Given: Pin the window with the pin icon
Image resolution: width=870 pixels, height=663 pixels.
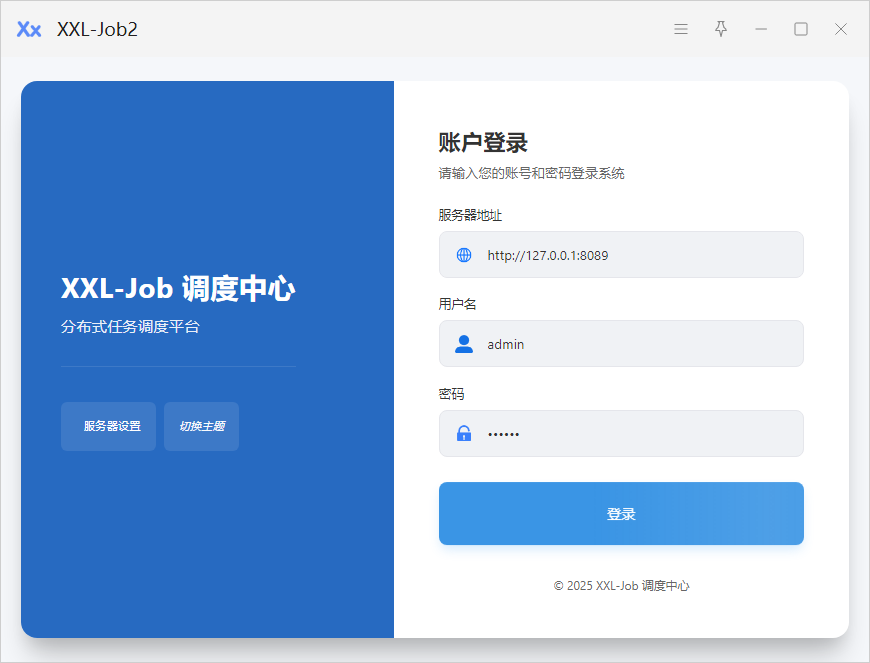Looking at the screenshot, I should point(721,29).
